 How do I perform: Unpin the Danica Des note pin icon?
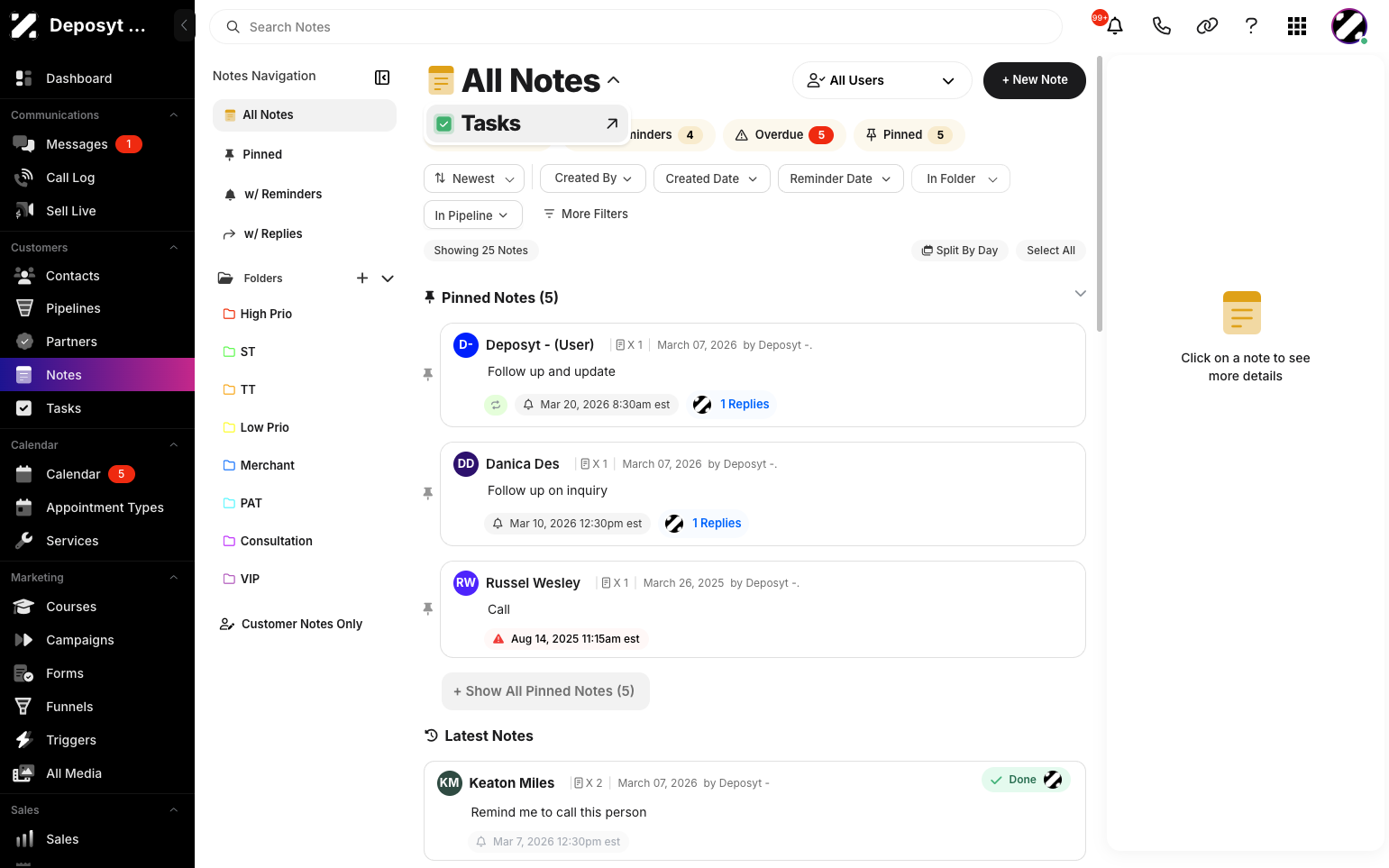coord(428,493)
